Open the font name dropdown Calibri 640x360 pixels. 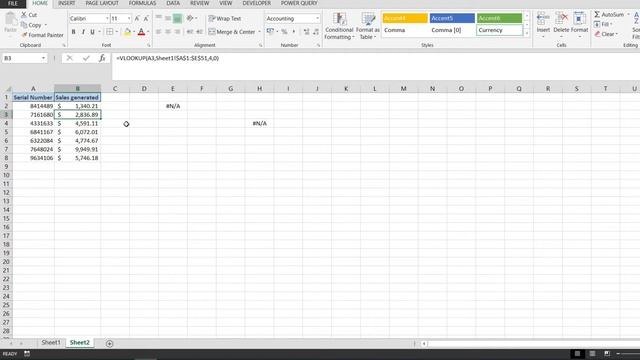point(107,19)
